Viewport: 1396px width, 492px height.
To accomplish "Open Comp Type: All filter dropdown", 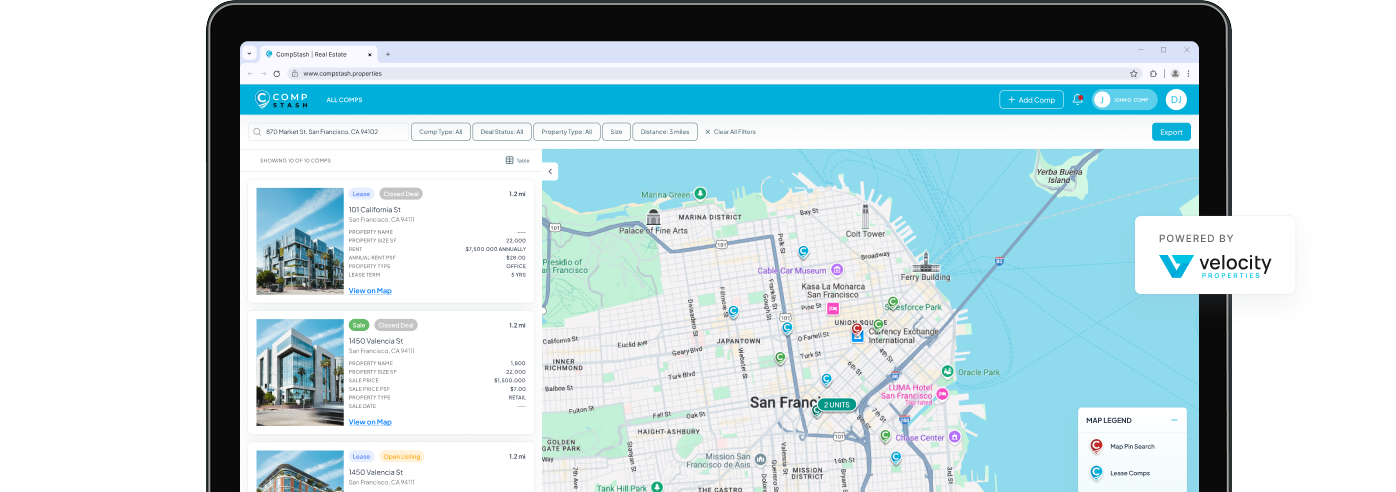I will 440,132.
